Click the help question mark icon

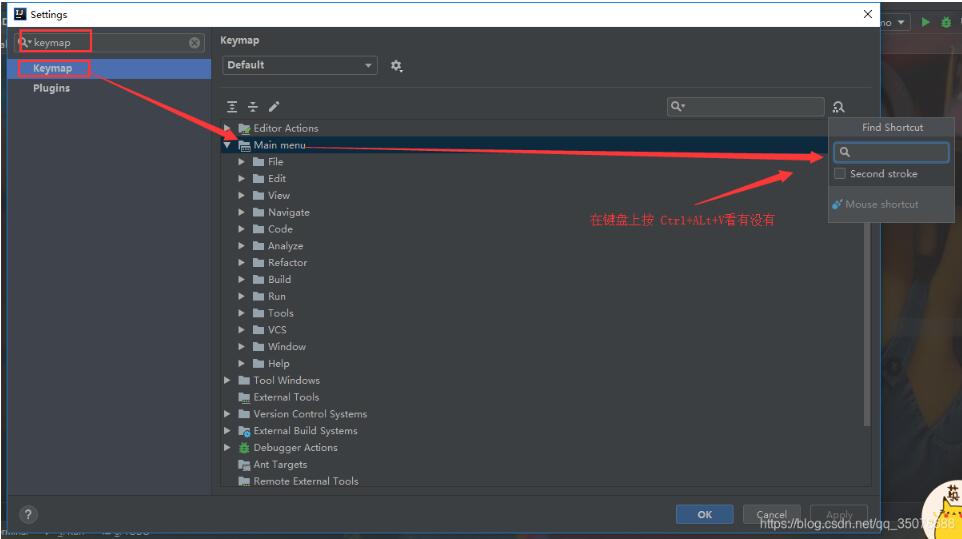[x=28, y=515]
